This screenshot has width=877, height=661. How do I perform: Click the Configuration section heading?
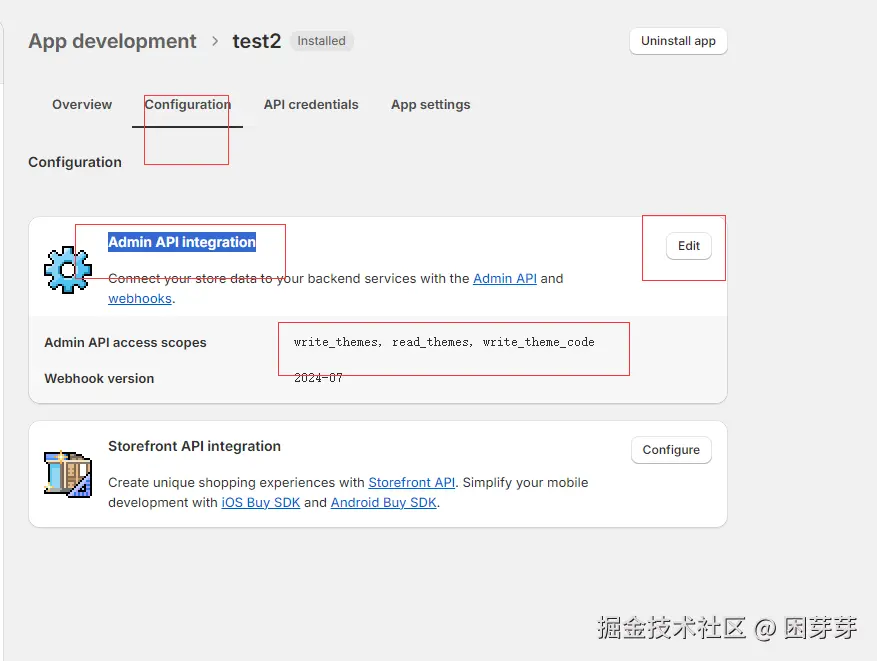(75, 162)
